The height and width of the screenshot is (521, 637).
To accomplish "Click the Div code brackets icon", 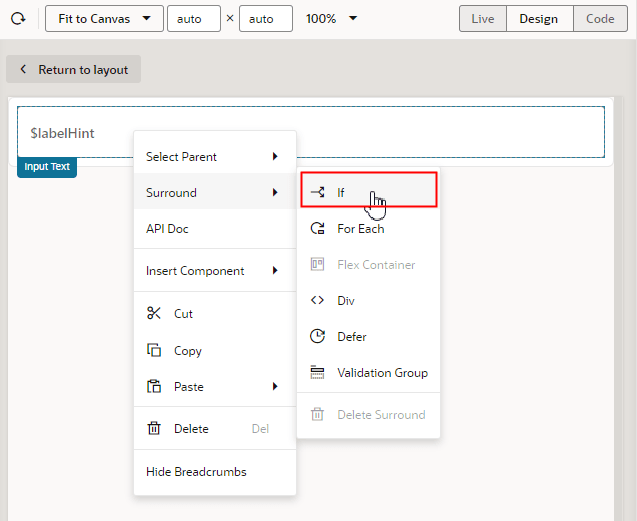I will tap(318, 300).
